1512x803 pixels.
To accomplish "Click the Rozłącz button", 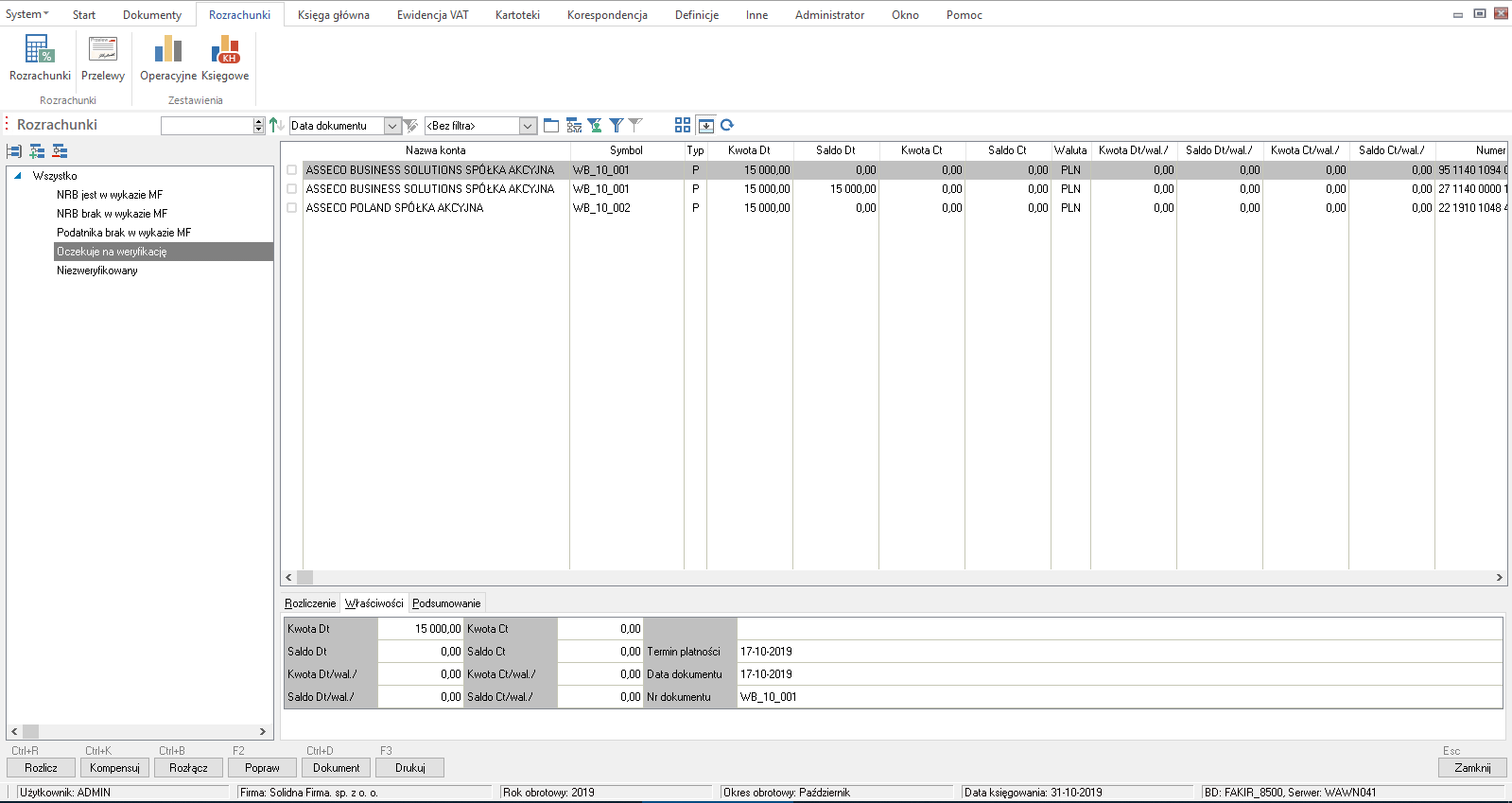I will click(x=188, y=768).
